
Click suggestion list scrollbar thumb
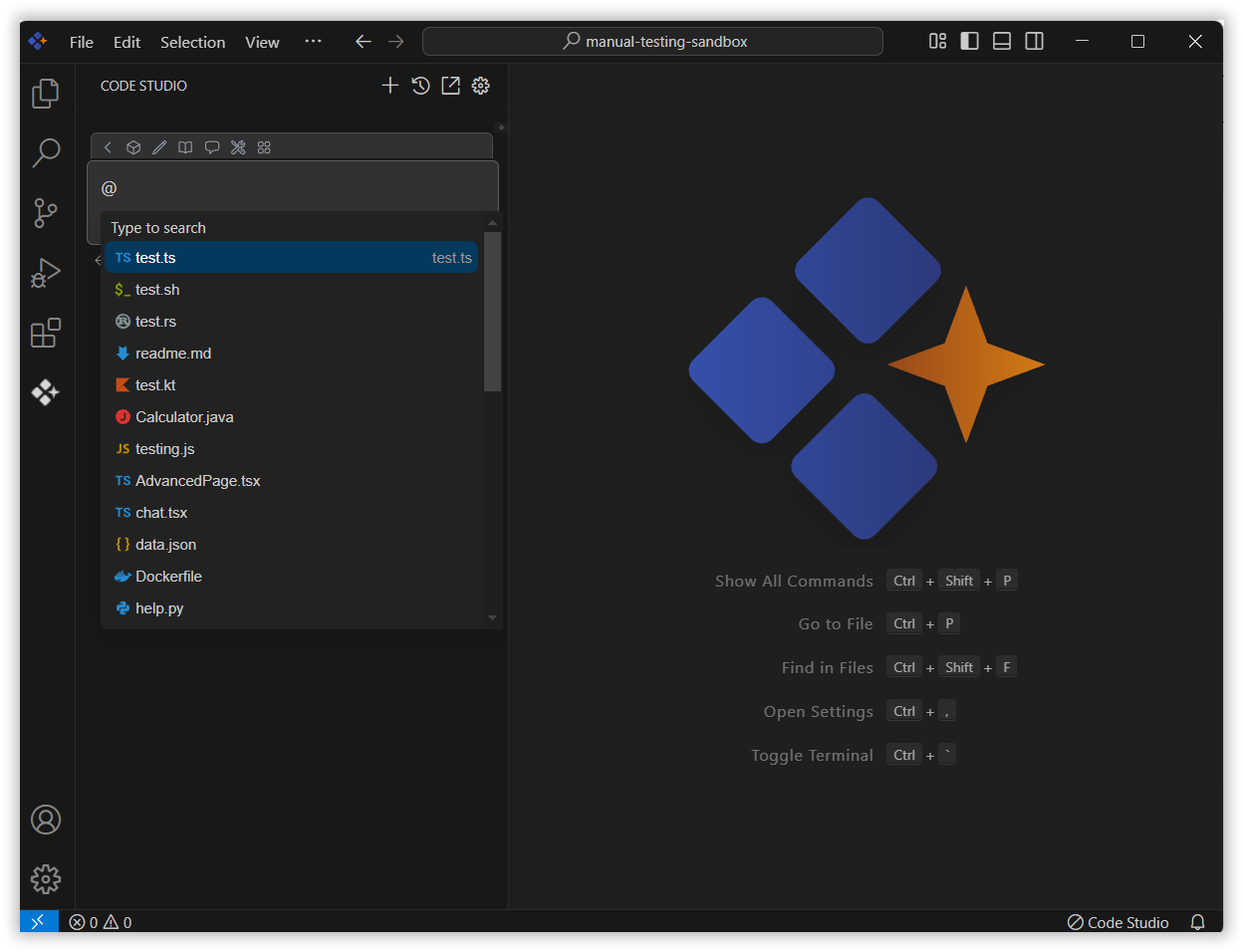pos(492,312)
